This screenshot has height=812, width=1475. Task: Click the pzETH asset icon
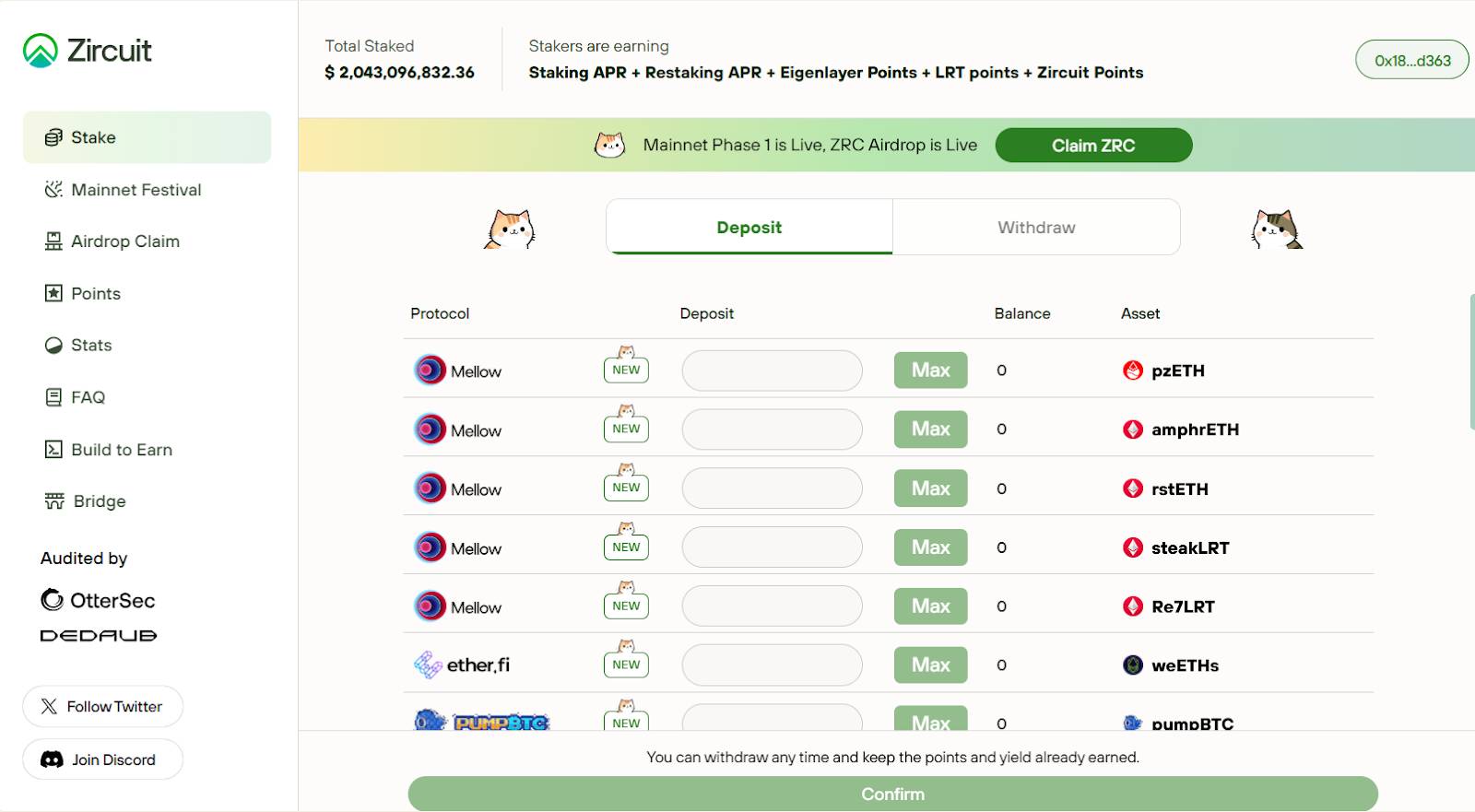1133,371
